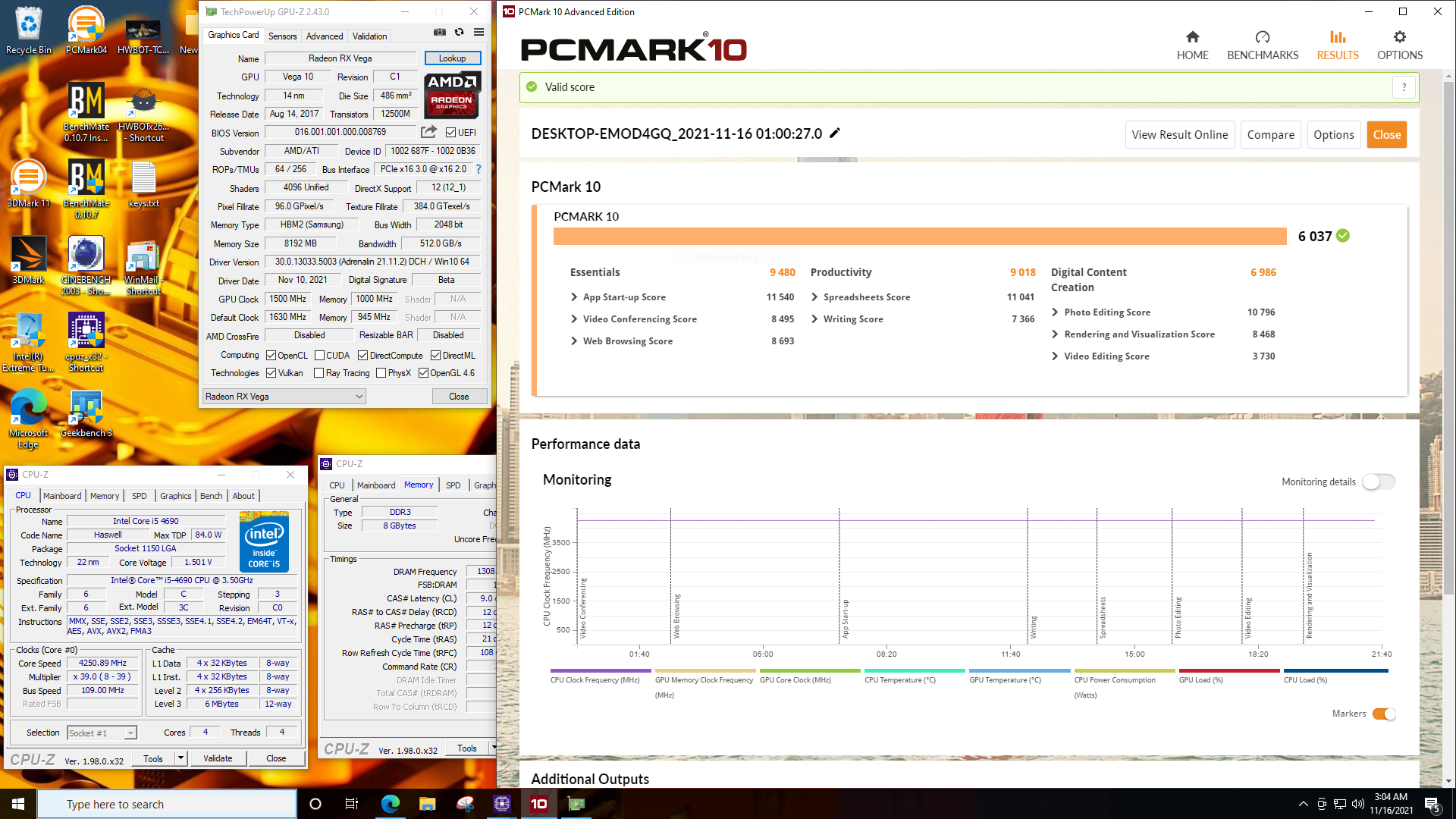This screenshot has height=819, width=1456.
Task: Toggle the Ray Tracing checkbox
Action: 318,372
